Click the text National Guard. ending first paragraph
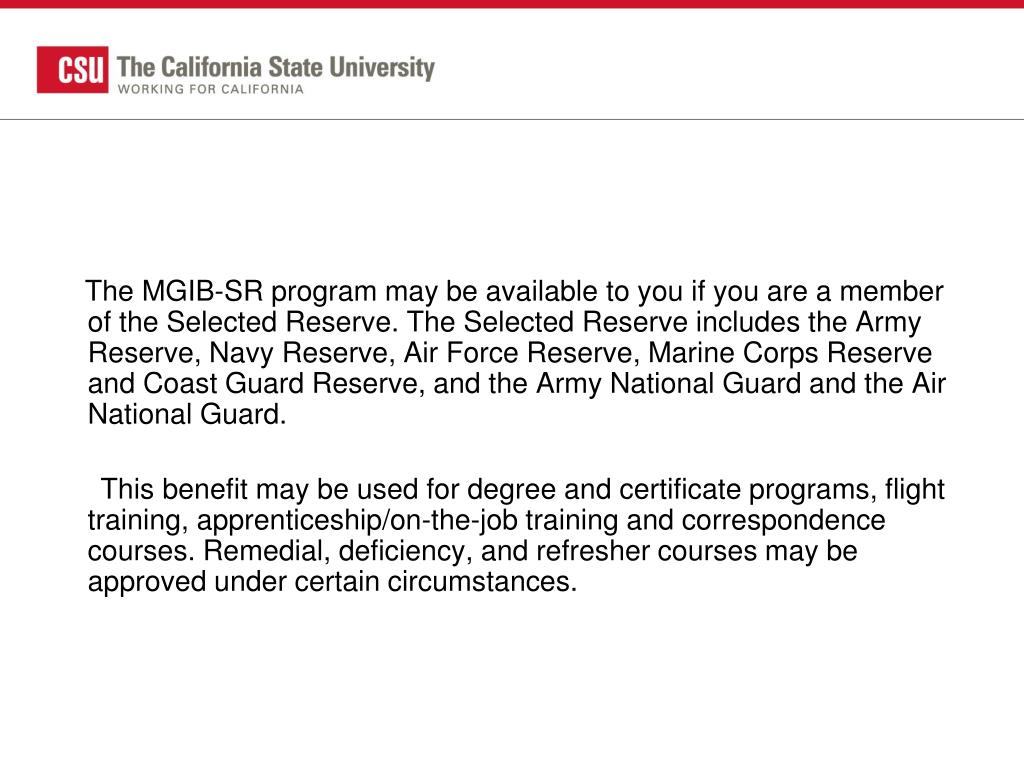 pos(187,415)
